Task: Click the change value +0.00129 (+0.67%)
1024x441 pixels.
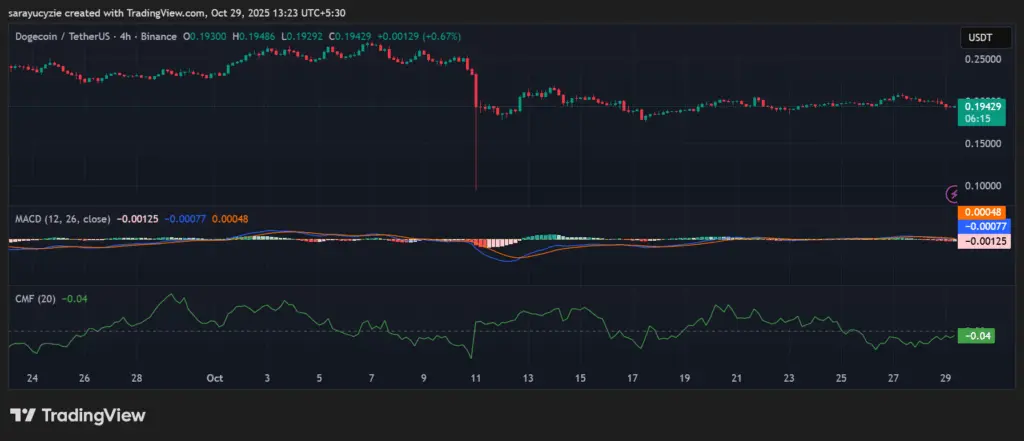Action: coord(417,37)
